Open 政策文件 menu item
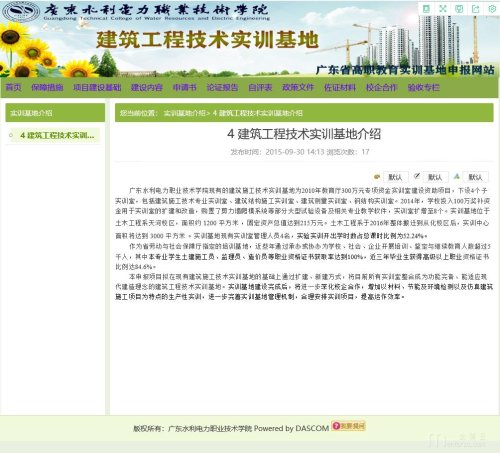 tap(298, 87)
